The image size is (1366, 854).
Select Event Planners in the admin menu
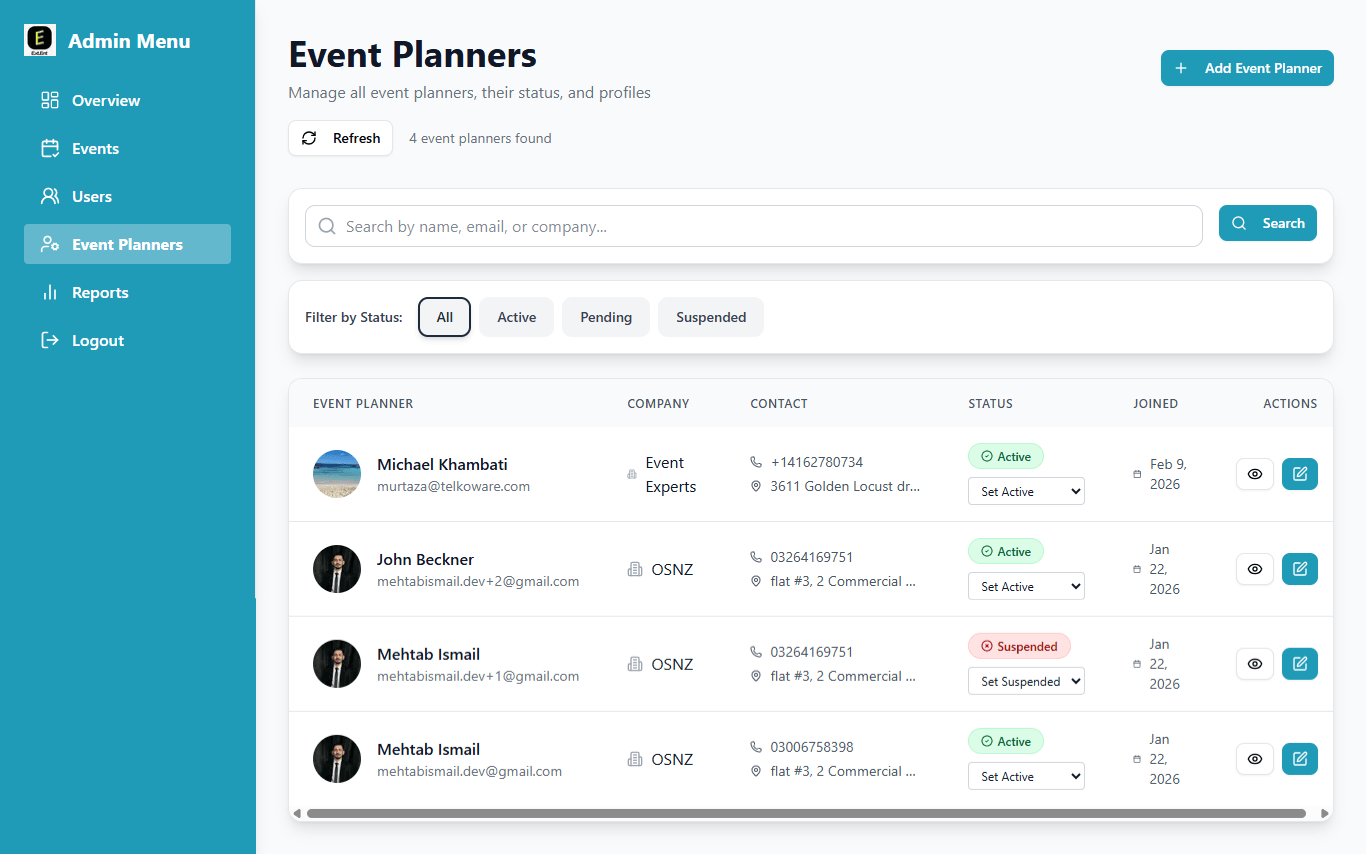[x=127, y=244]
